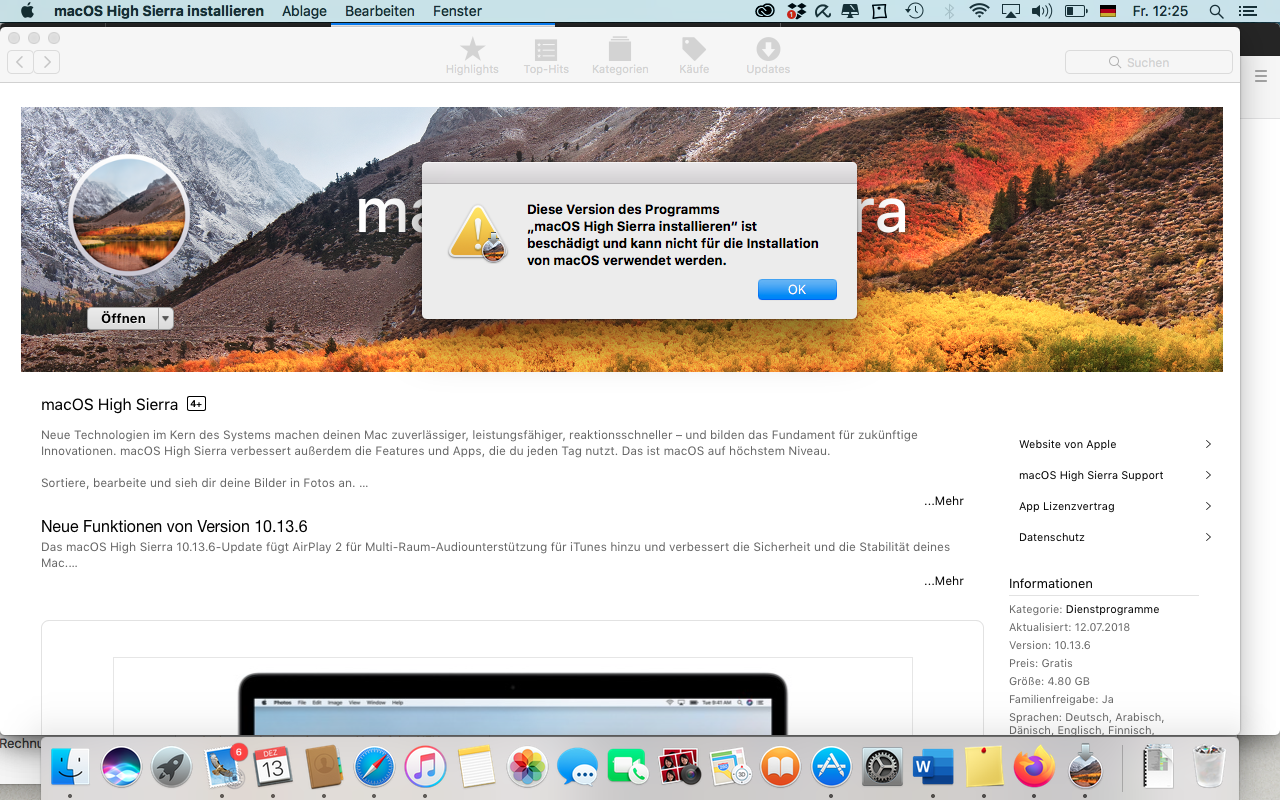Click the MacBook screenshot preview image

pos(512,696)
